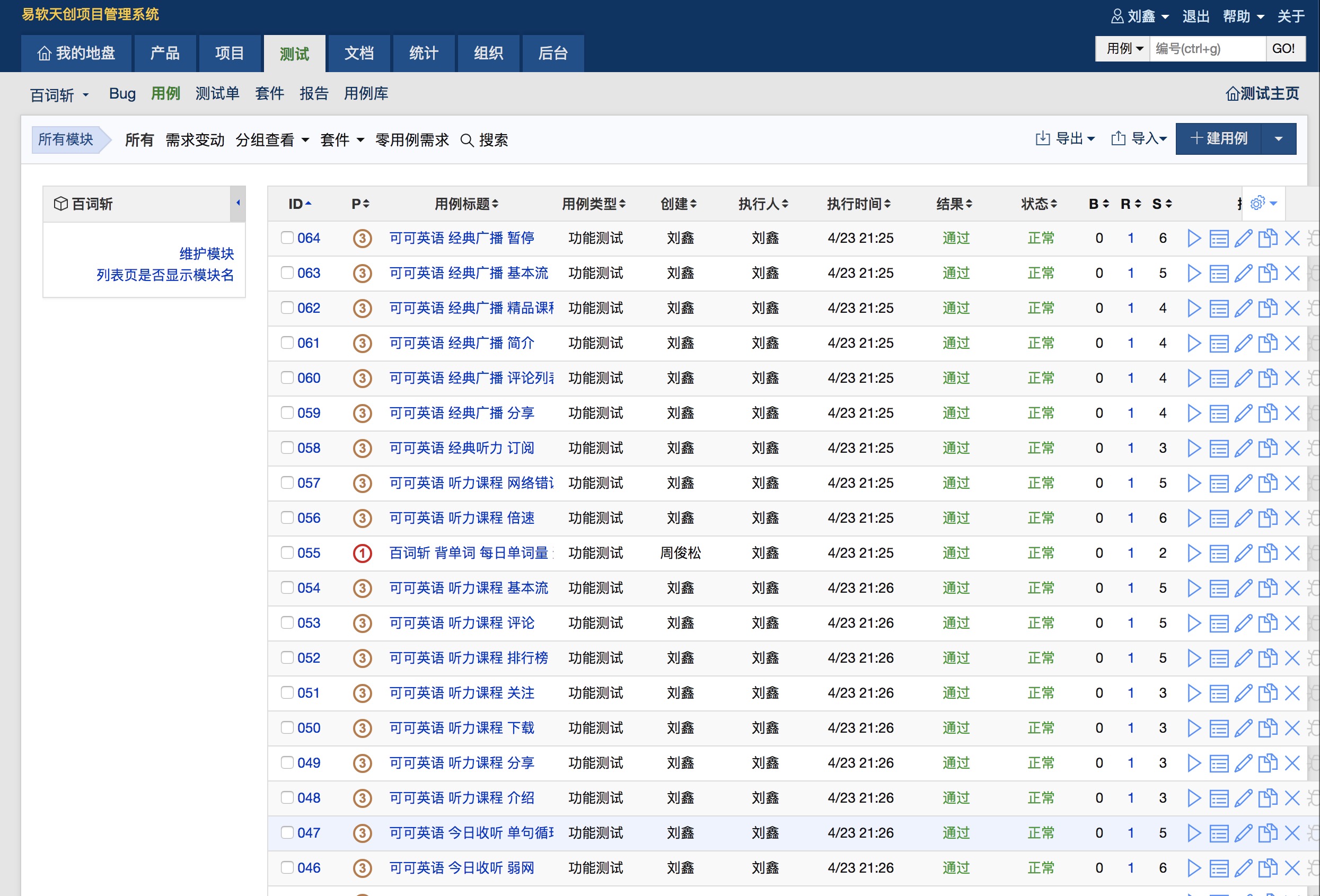Image resolution: width=1320 pixels, height=896 pixels.
Task: Click priority 1 badge of case 055
Action: tap(363, 554)
